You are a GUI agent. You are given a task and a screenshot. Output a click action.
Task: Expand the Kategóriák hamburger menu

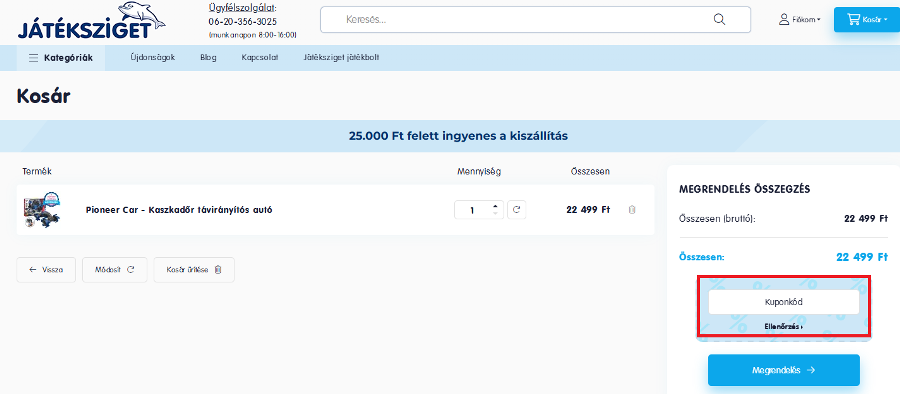(x=61, y=57)
